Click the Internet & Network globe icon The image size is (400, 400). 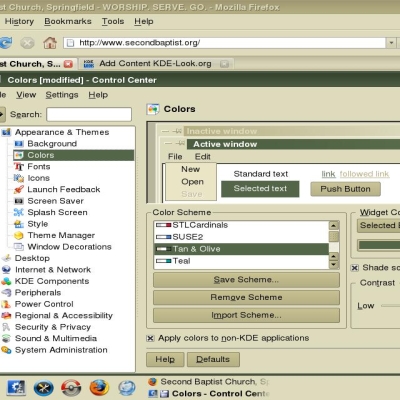pos(6,270)
